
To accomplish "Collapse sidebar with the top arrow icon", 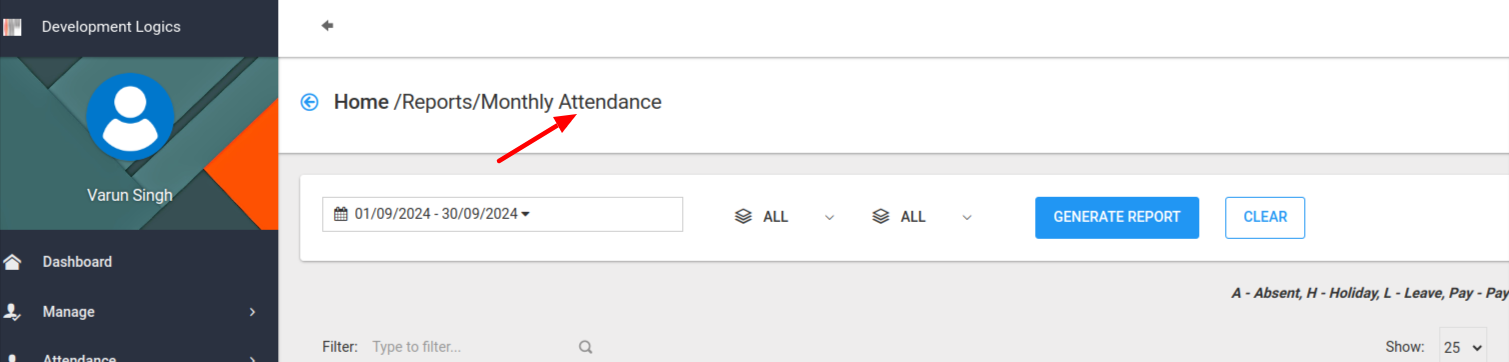I will point(327,26).
